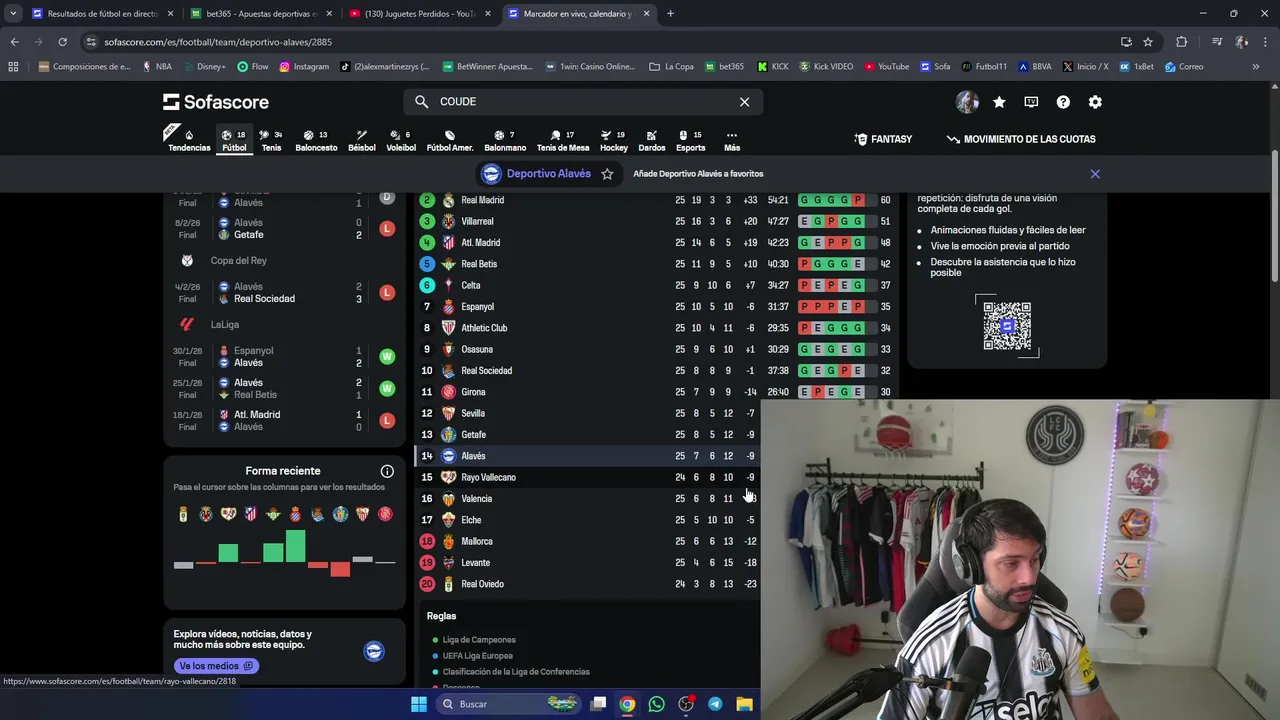Switch to bet365 browser tab
This screenshot has width=1280, height=720.
[x=261, y=14]
